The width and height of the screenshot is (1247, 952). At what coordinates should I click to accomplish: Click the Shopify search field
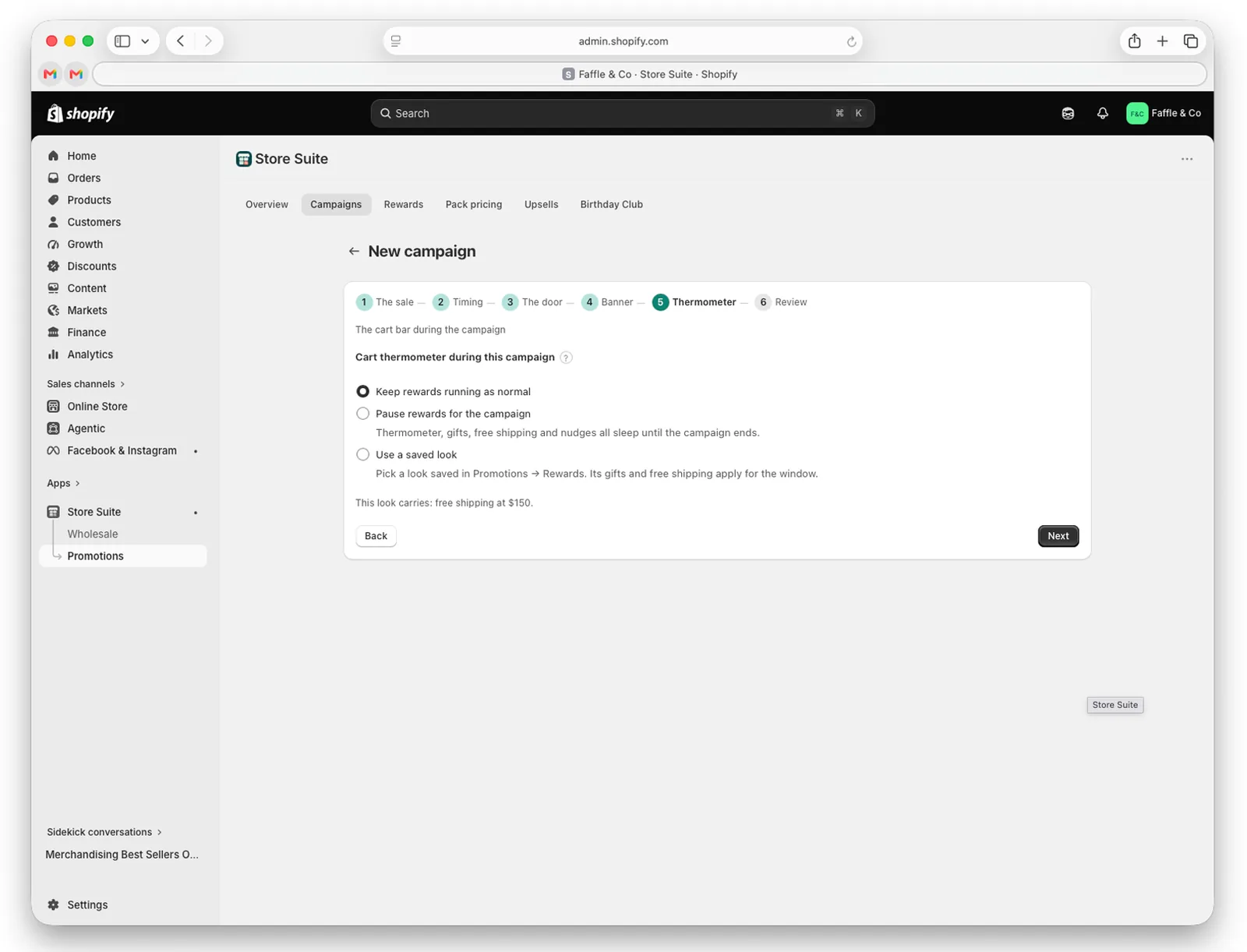(x=622, y=114)
